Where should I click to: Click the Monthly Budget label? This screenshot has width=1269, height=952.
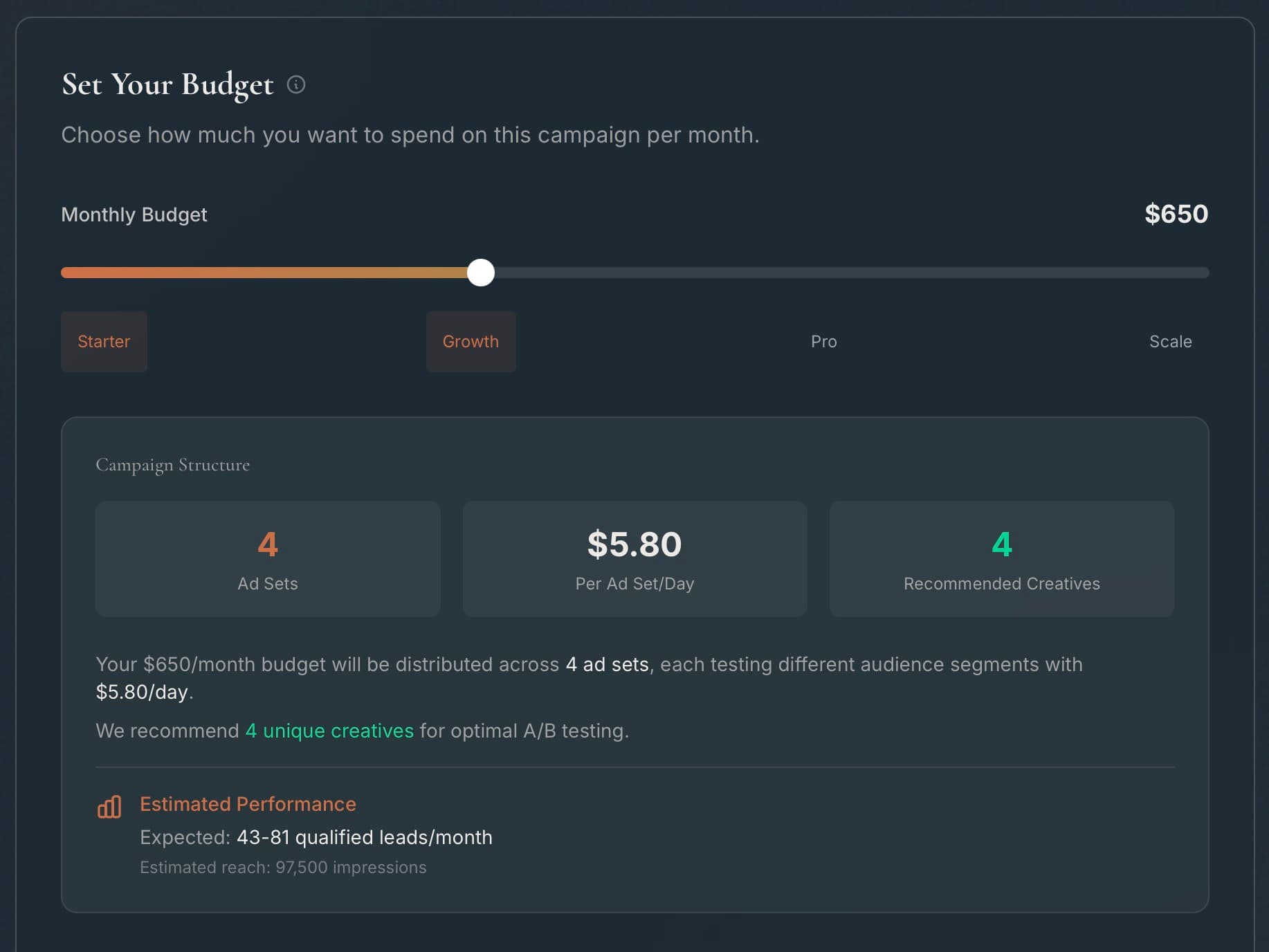tap(134, 214)
